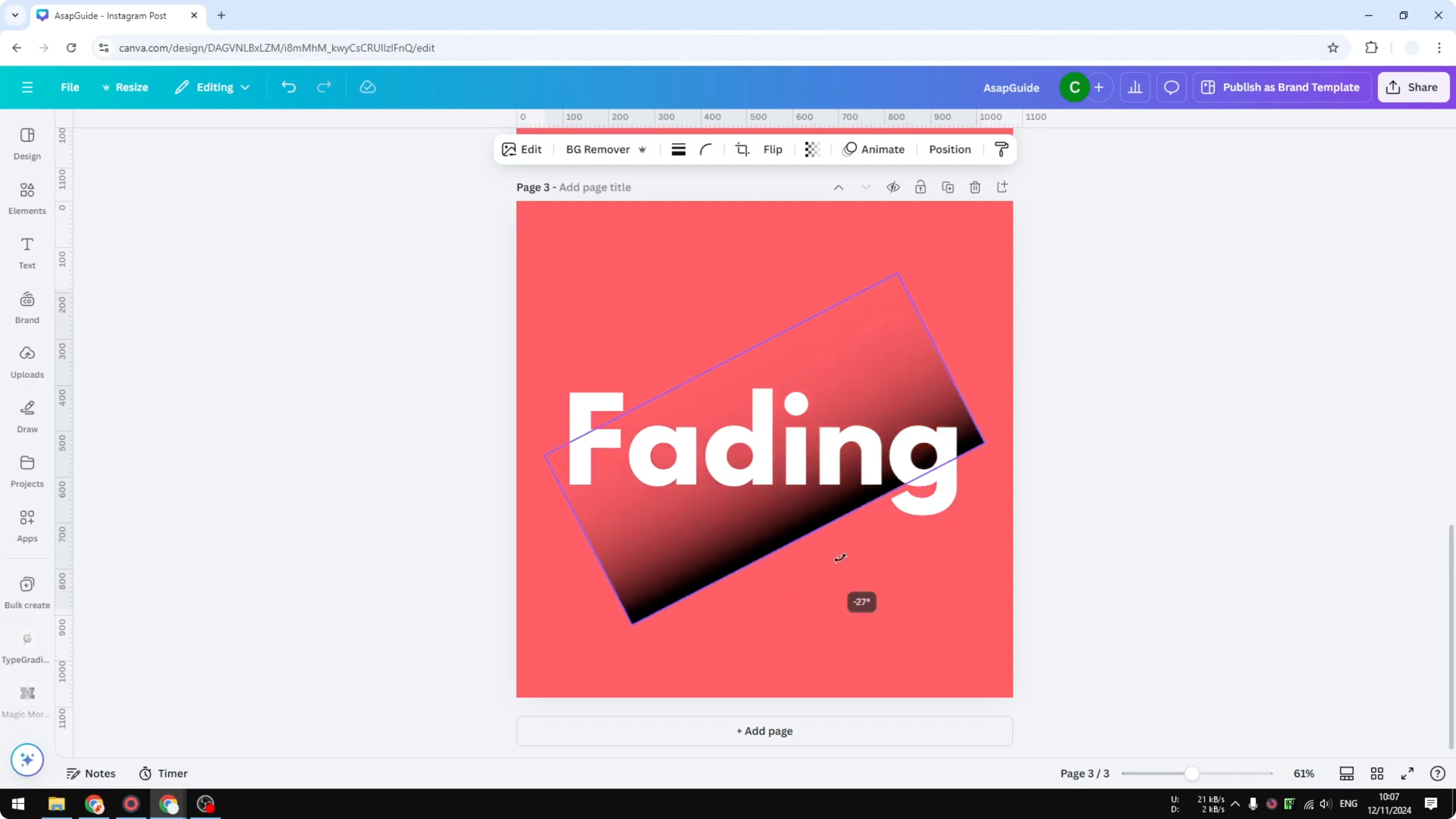Delete Page 3 with the trash icon
This screenshot has width=1456, height=819.
coord(975,187)
